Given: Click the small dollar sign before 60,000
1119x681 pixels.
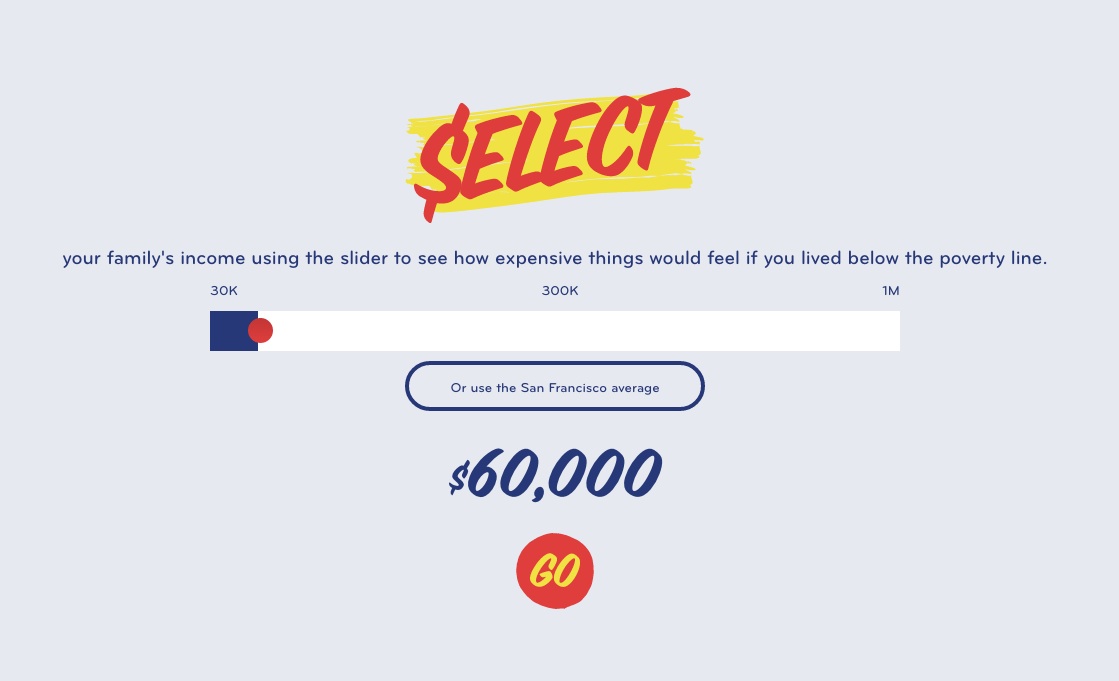Looking at the screenshot, I should point(457,479).
